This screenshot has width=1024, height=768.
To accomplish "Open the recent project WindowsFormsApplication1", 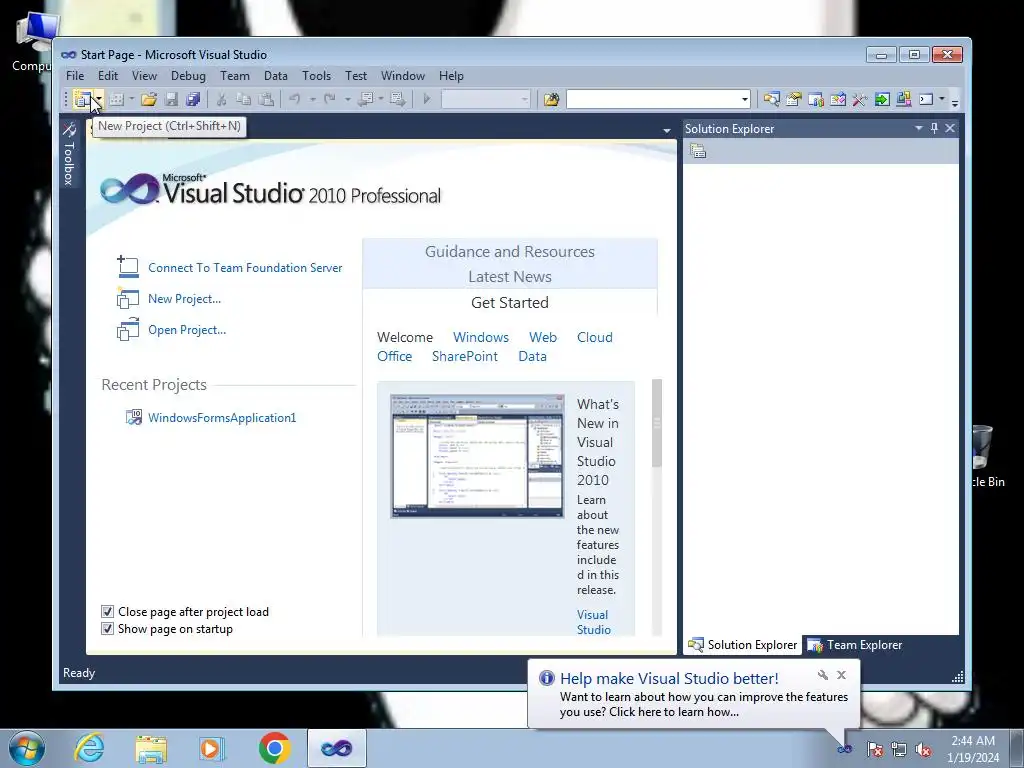I will (222, 418).
